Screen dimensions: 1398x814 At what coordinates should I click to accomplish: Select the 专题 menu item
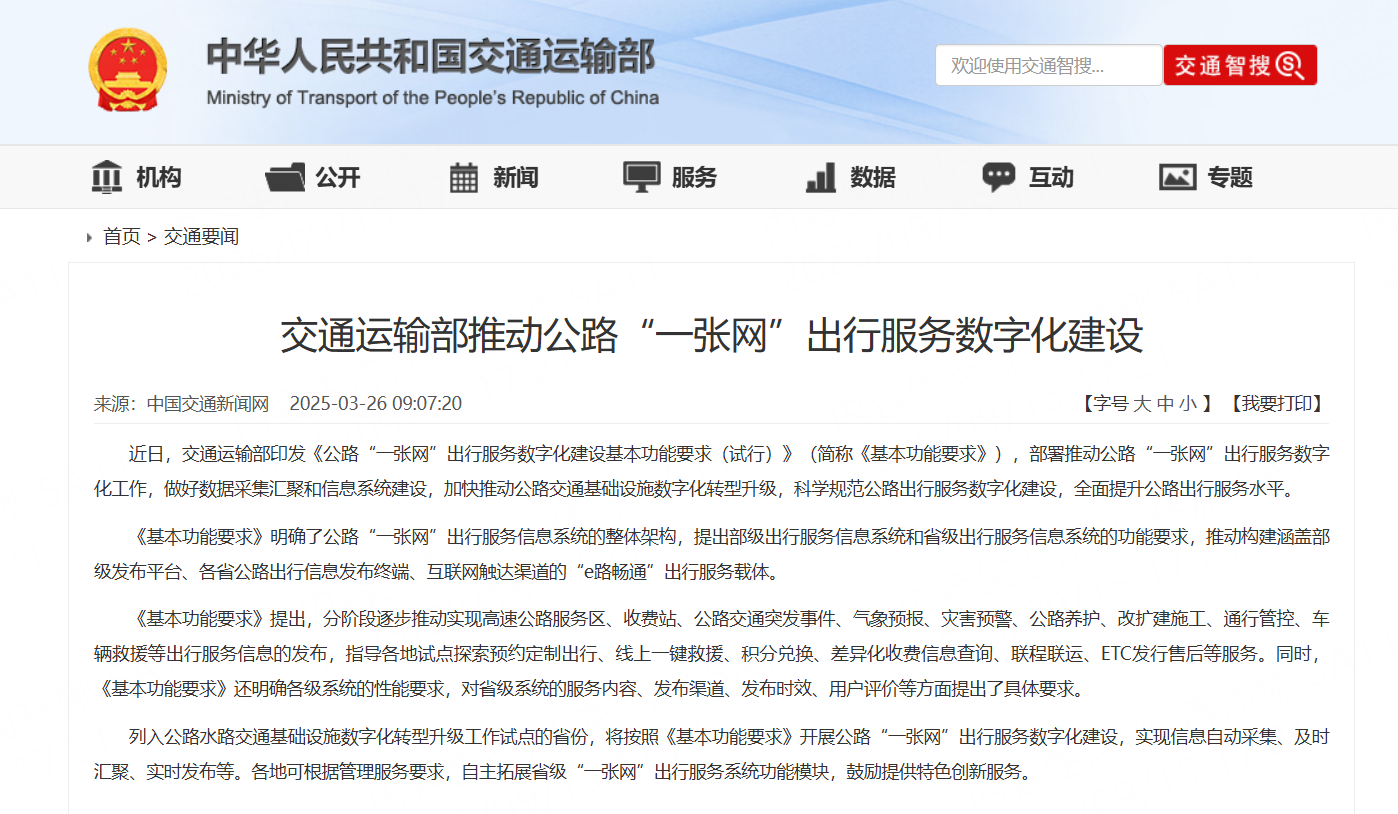point(1230,178)
